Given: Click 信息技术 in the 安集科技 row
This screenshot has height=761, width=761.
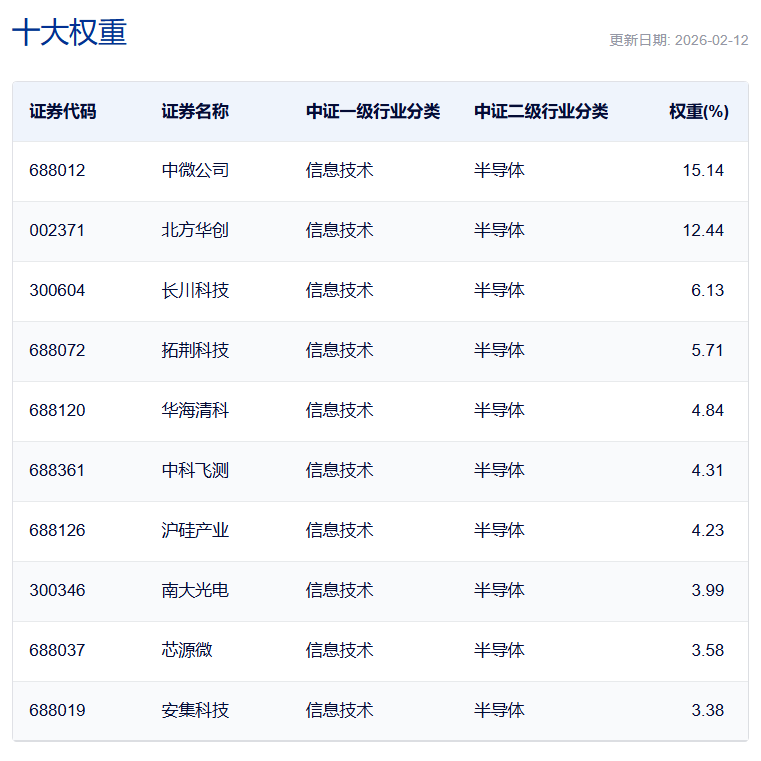Looking at the screenshot, I should (339, 711).
